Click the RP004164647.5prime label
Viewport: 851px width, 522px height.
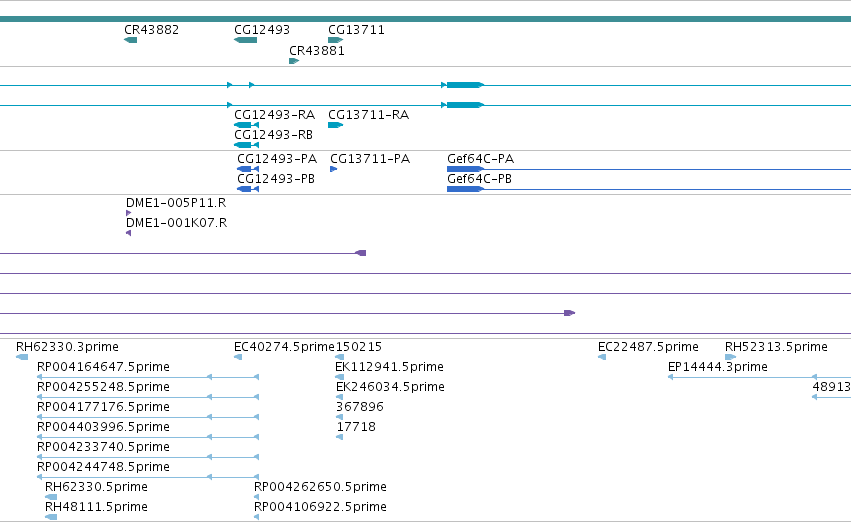[103, 367]
